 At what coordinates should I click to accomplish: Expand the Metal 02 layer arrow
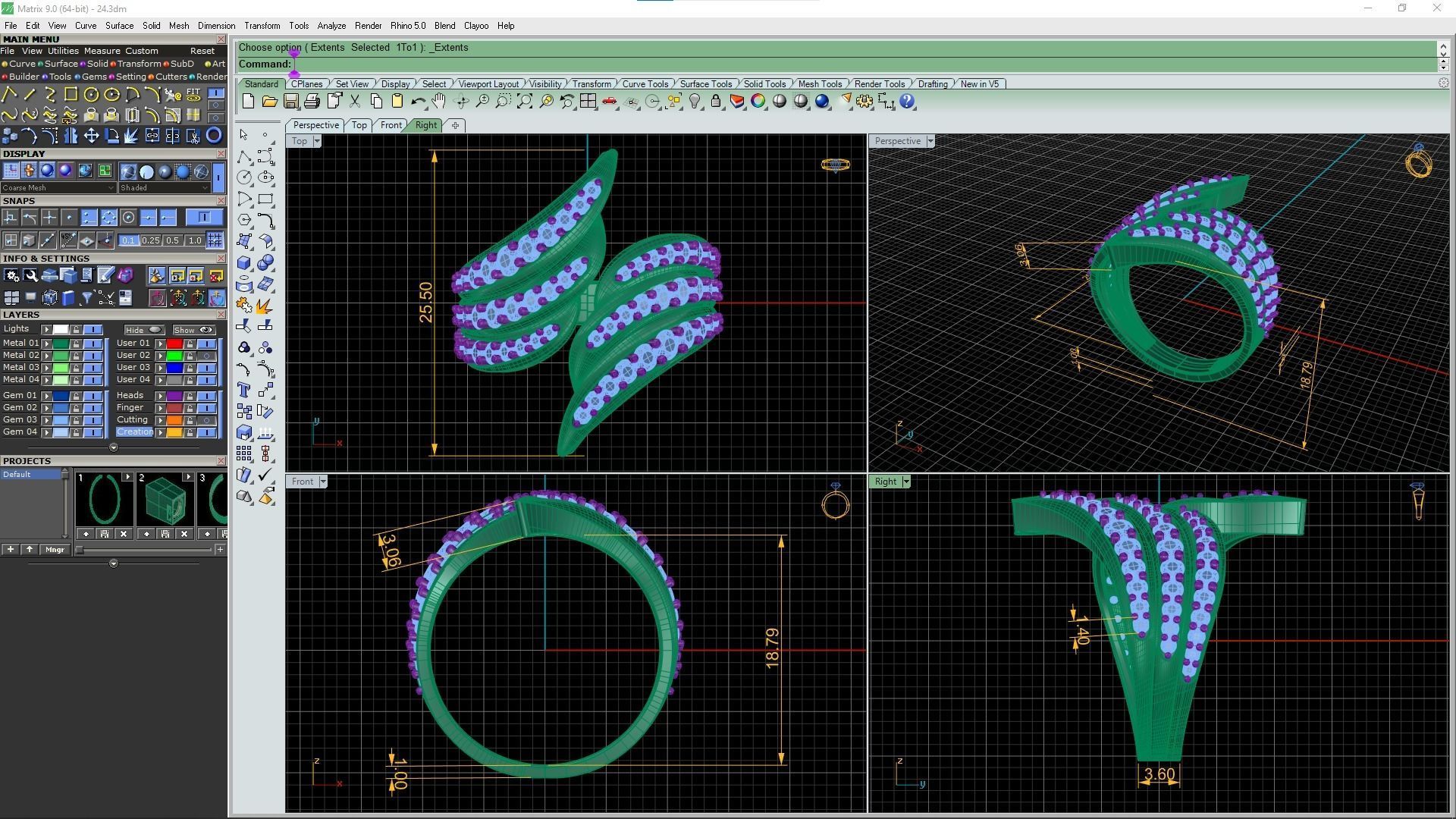[47, 356]
